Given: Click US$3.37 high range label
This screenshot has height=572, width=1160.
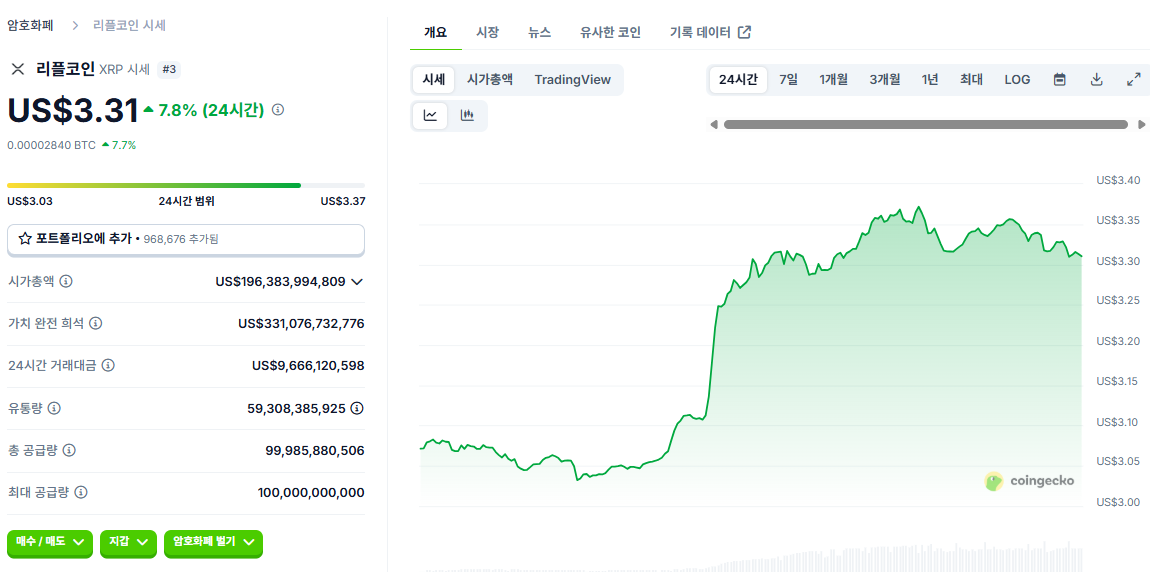Looking at the screenshot, I should [343, 201].
